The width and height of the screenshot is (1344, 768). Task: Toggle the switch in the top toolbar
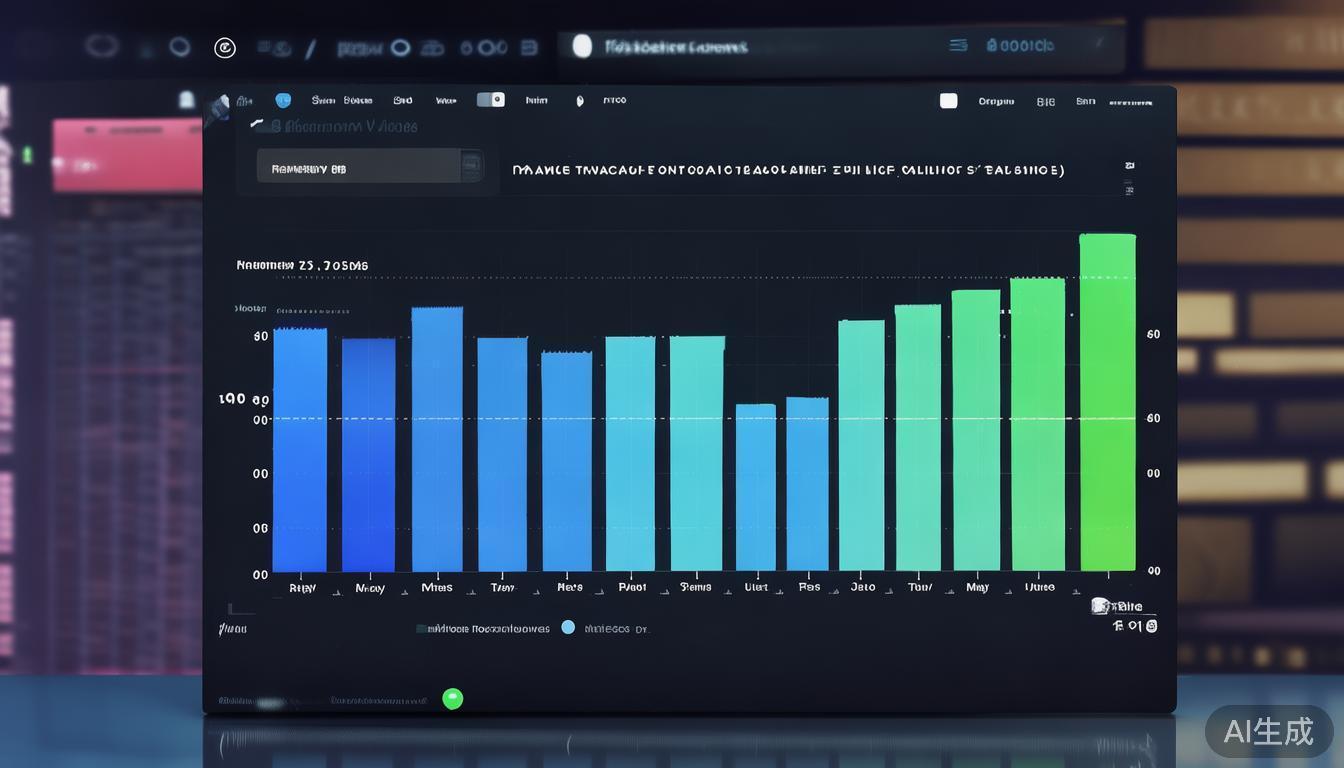490,100
